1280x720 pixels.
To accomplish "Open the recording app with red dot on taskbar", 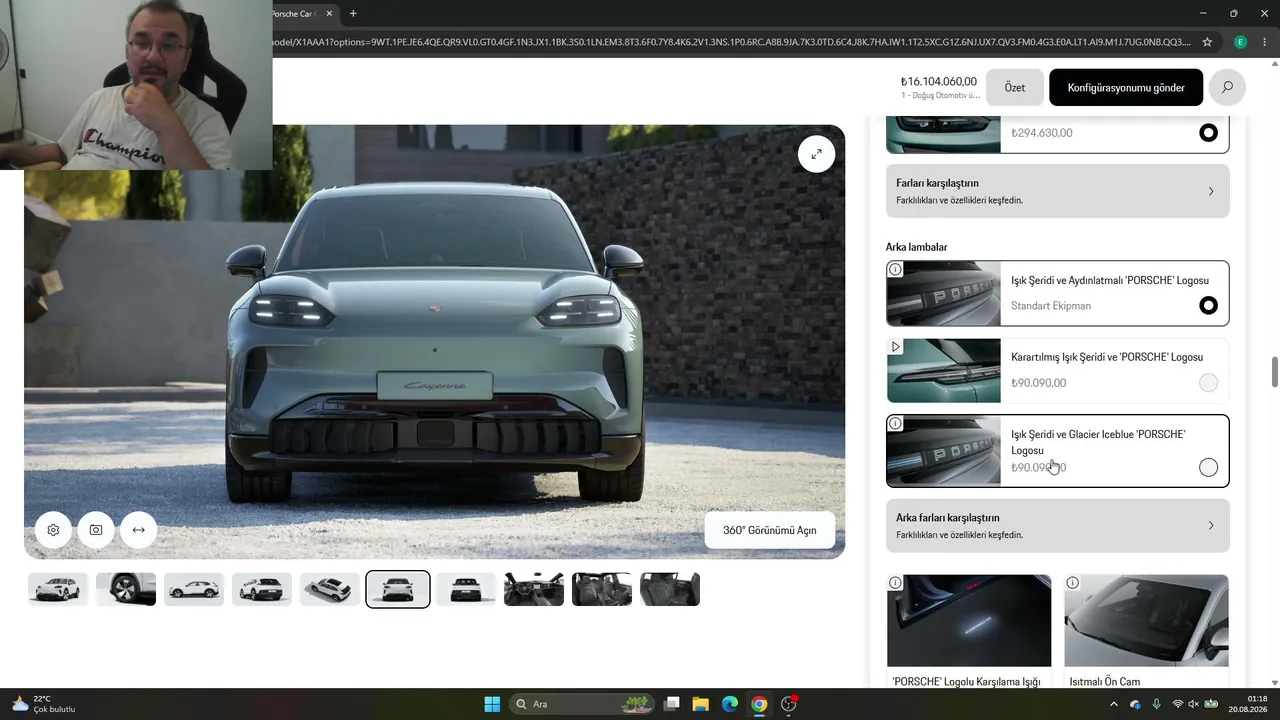I will click(789, 704).
